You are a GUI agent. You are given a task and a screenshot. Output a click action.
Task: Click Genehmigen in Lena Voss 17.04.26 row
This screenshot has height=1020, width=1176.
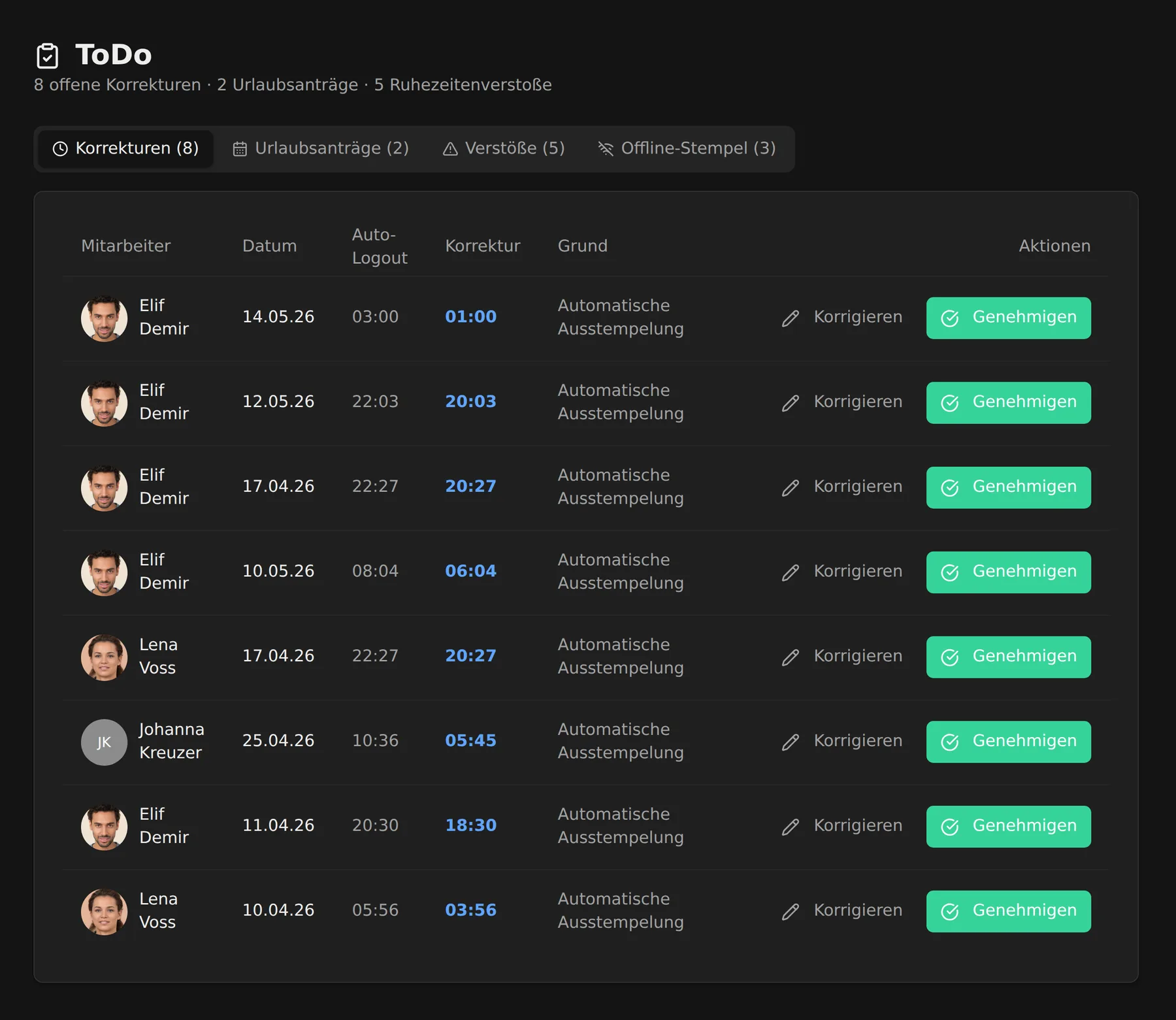click(1008, 657)
